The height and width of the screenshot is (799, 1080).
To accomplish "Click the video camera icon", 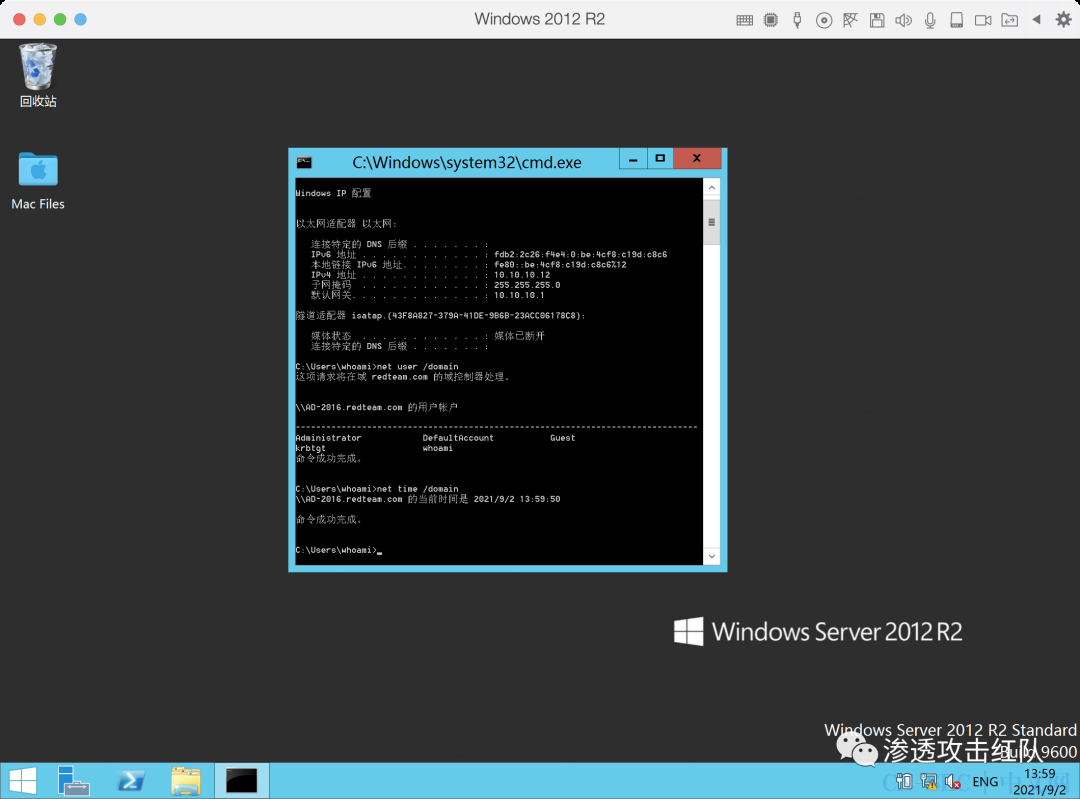I will [983, 20].
